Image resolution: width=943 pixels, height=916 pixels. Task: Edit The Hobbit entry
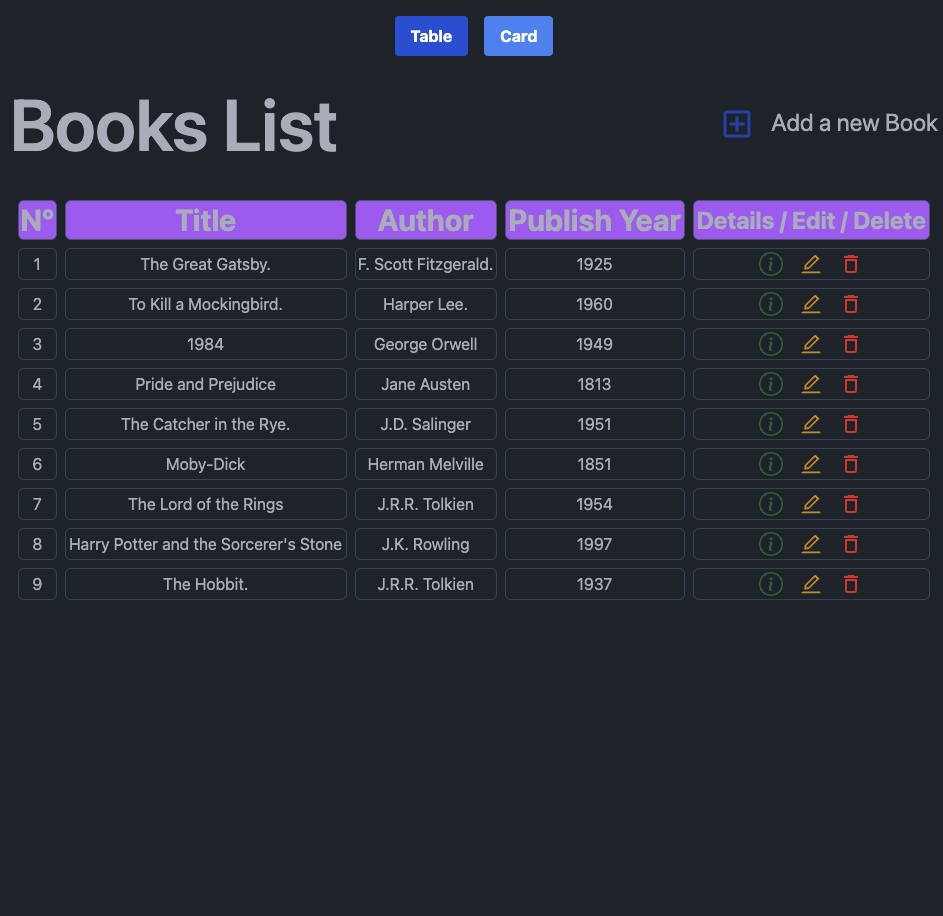[x=811, y=584]
